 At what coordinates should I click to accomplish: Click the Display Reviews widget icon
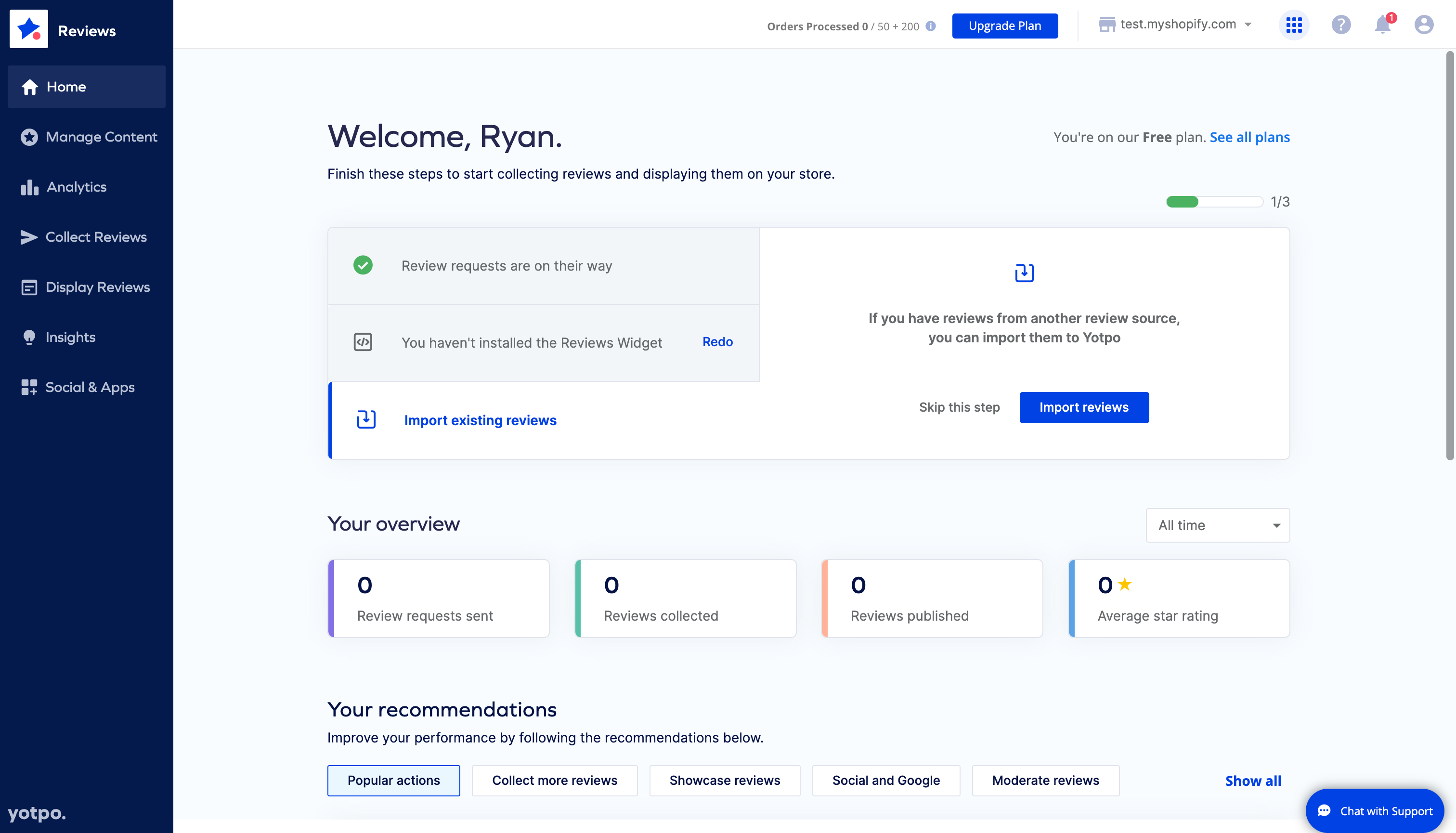click(29, 287)
